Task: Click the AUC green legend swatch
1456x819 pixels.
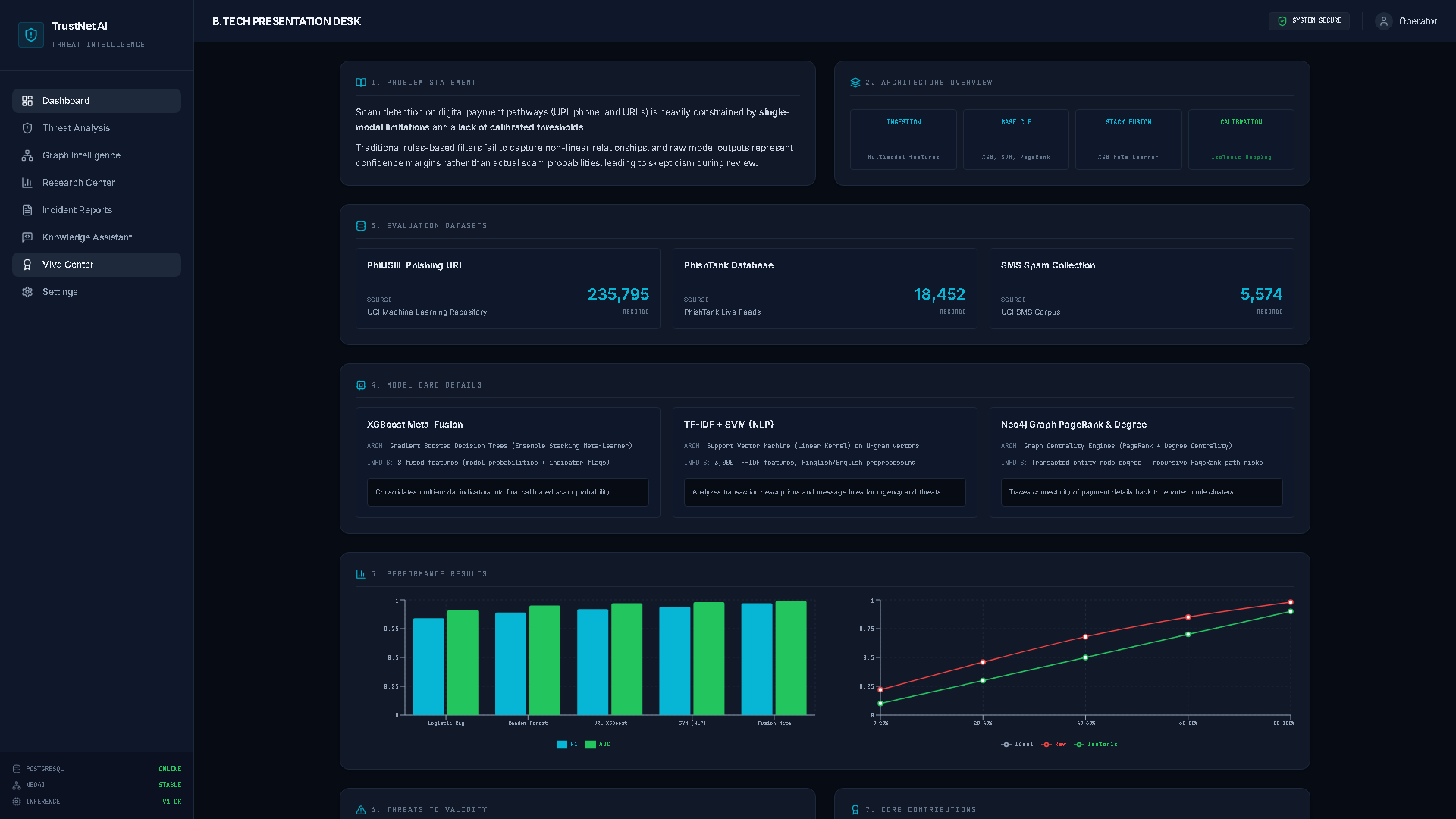Action: (591, 745)
